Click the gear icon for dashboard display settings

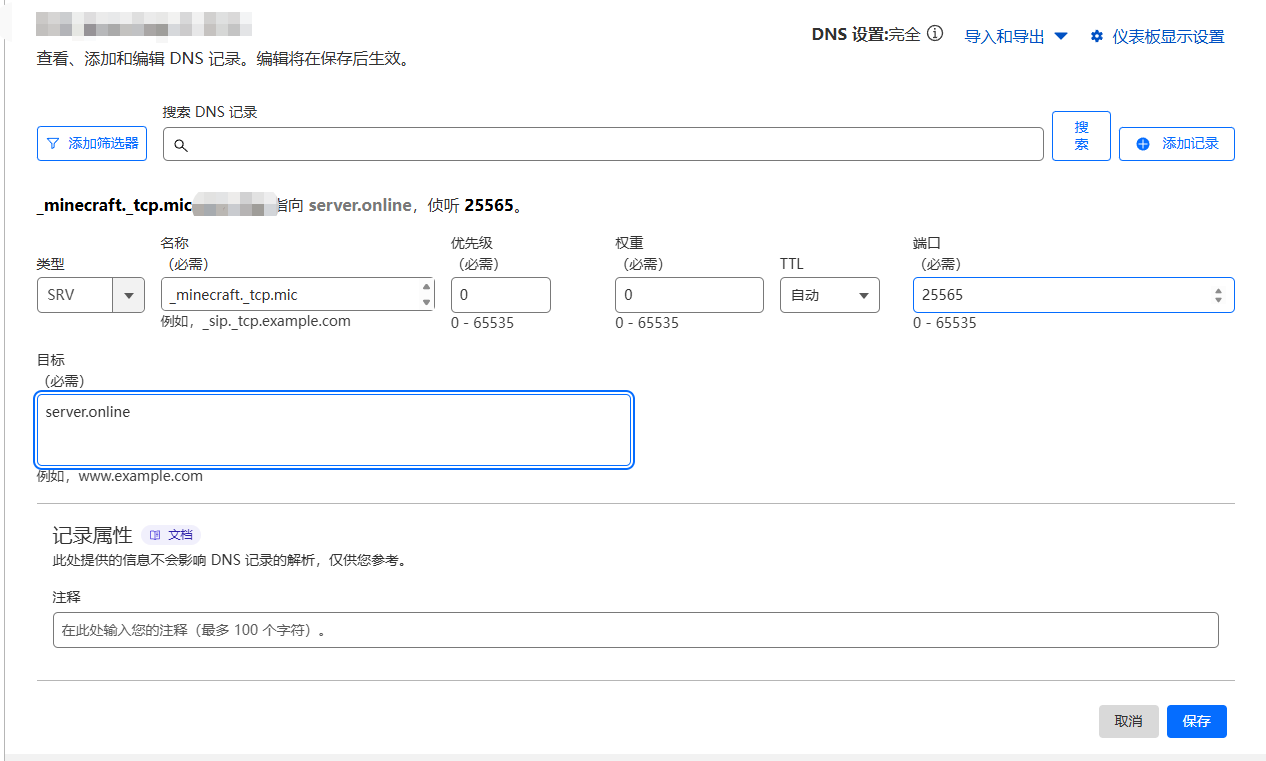[1097, 36]
